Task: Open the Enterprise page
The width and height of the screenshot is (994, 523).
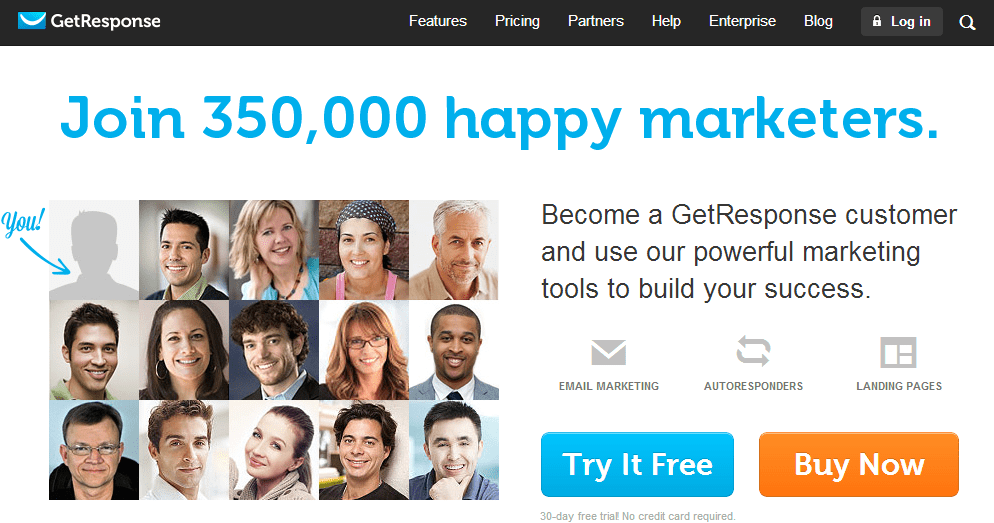Action: [x=742, y=21]
